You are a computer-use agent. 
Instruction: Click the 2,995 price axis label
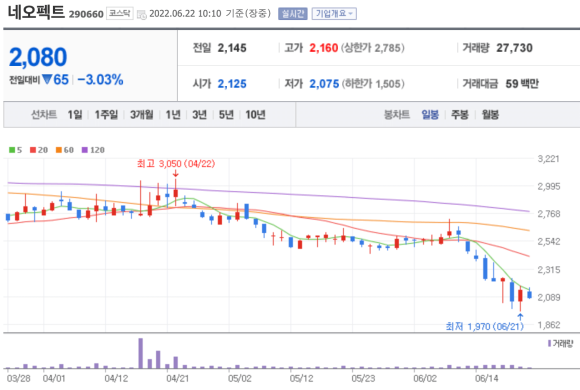(x=549, y=186)
